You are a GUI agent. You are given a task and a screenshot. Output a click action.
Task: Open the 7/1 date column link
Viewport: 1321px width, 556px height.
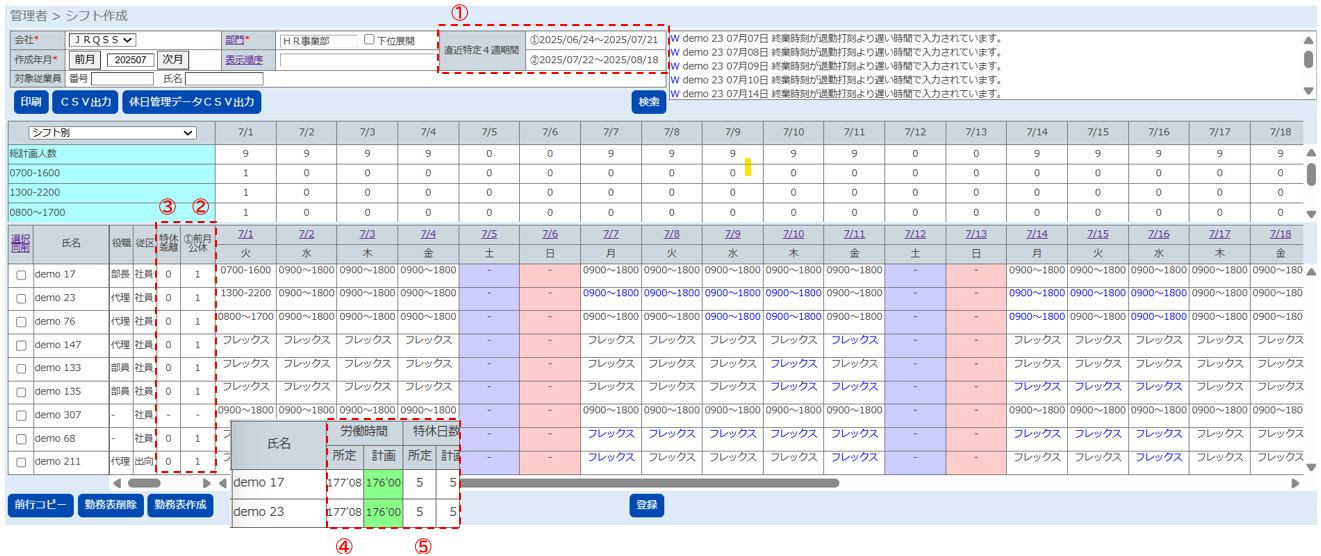pyautogui.click(x=245, y=234)
